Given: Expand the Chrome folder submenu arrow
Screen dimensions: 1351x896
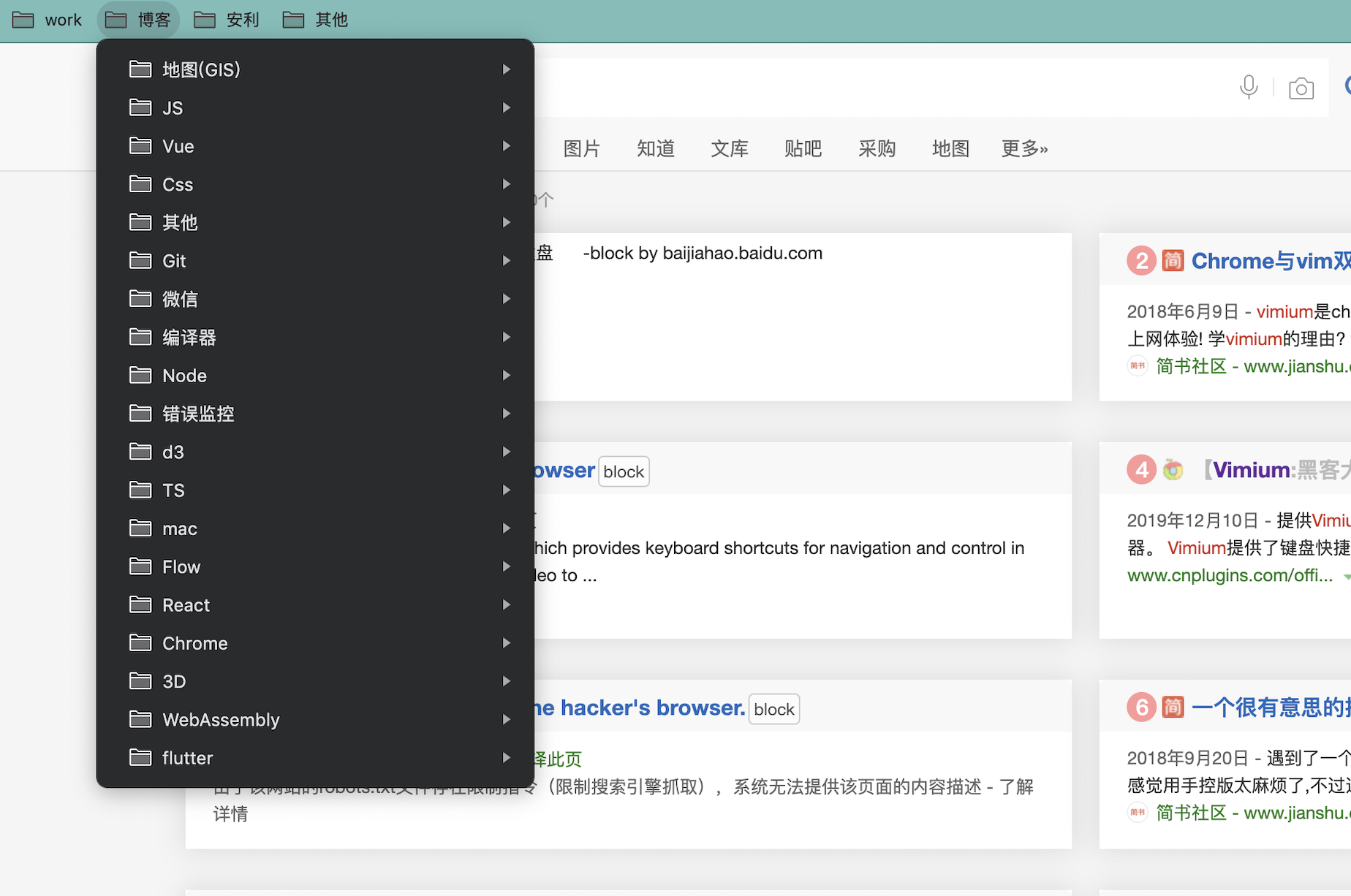Looking at the screenshot, I should click(507, 643).
